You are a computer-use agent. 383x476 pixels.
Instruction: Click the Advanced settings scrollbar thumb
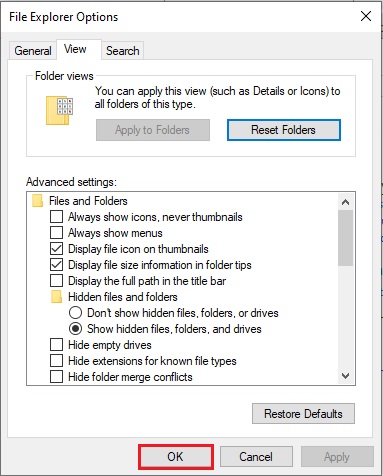click(x=346, y=238)
